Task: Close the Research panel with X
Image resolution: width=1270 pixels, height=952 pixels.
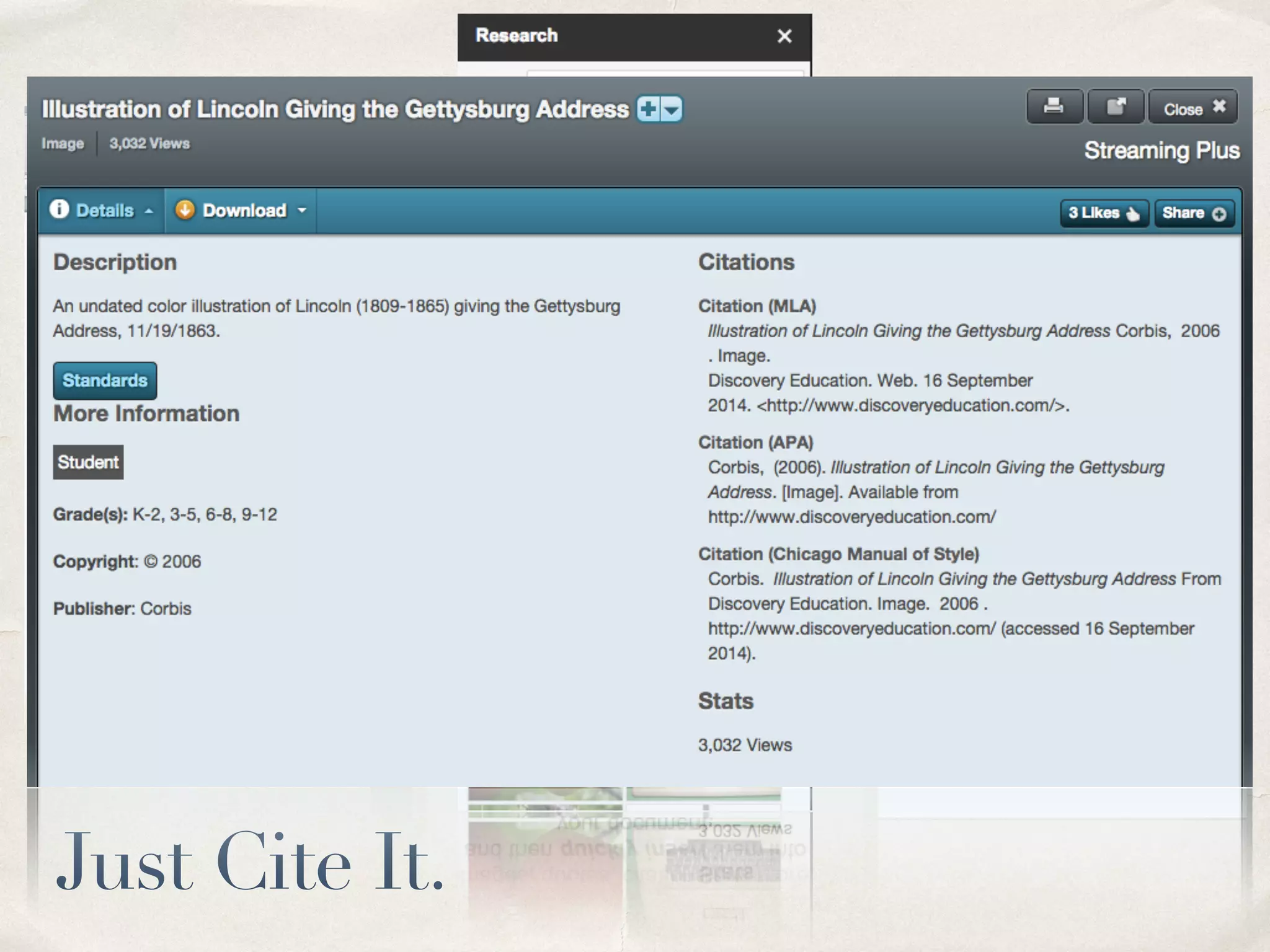Action: click(x=784, y=37)
